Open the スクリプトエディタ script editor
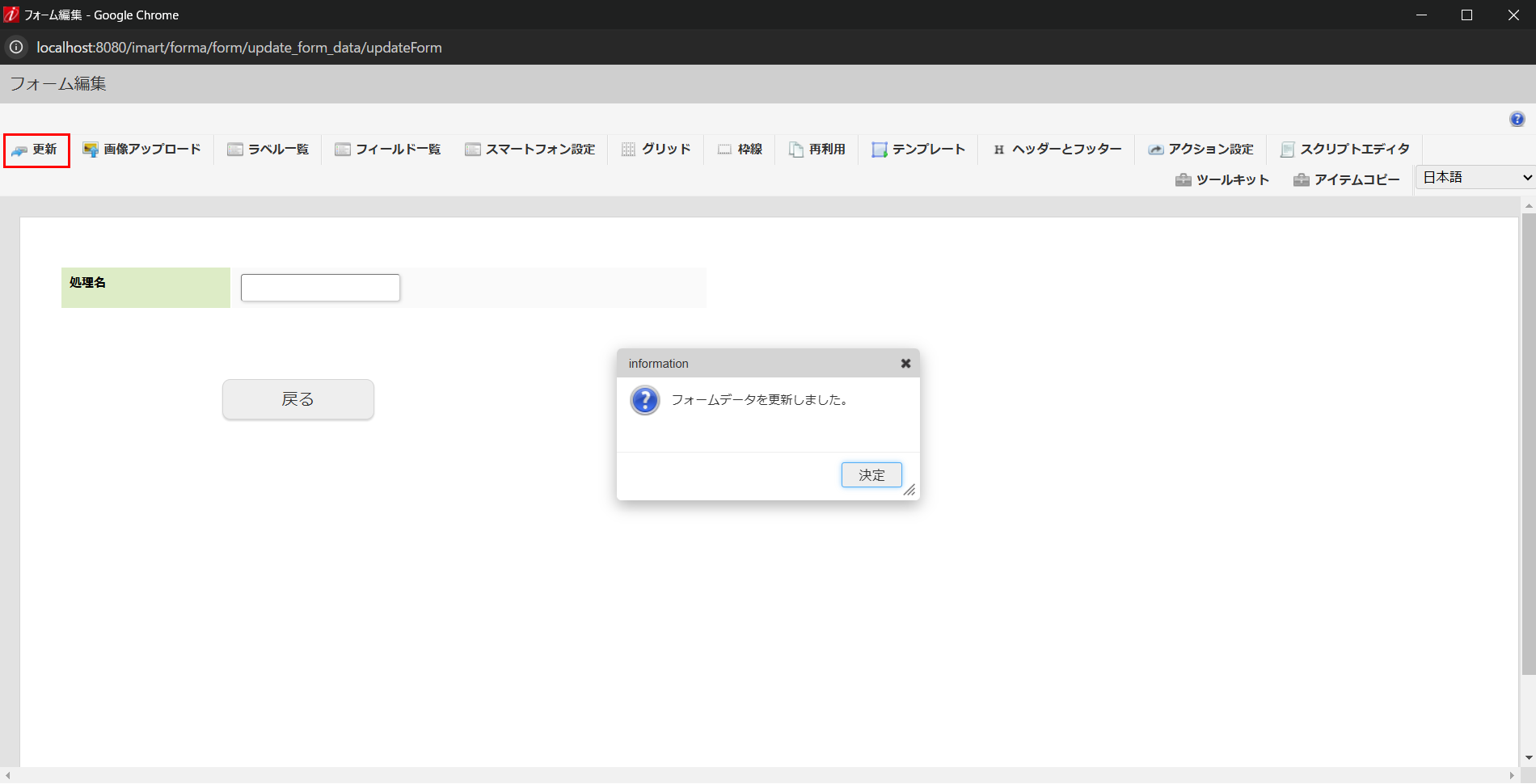 (1345, 149)
